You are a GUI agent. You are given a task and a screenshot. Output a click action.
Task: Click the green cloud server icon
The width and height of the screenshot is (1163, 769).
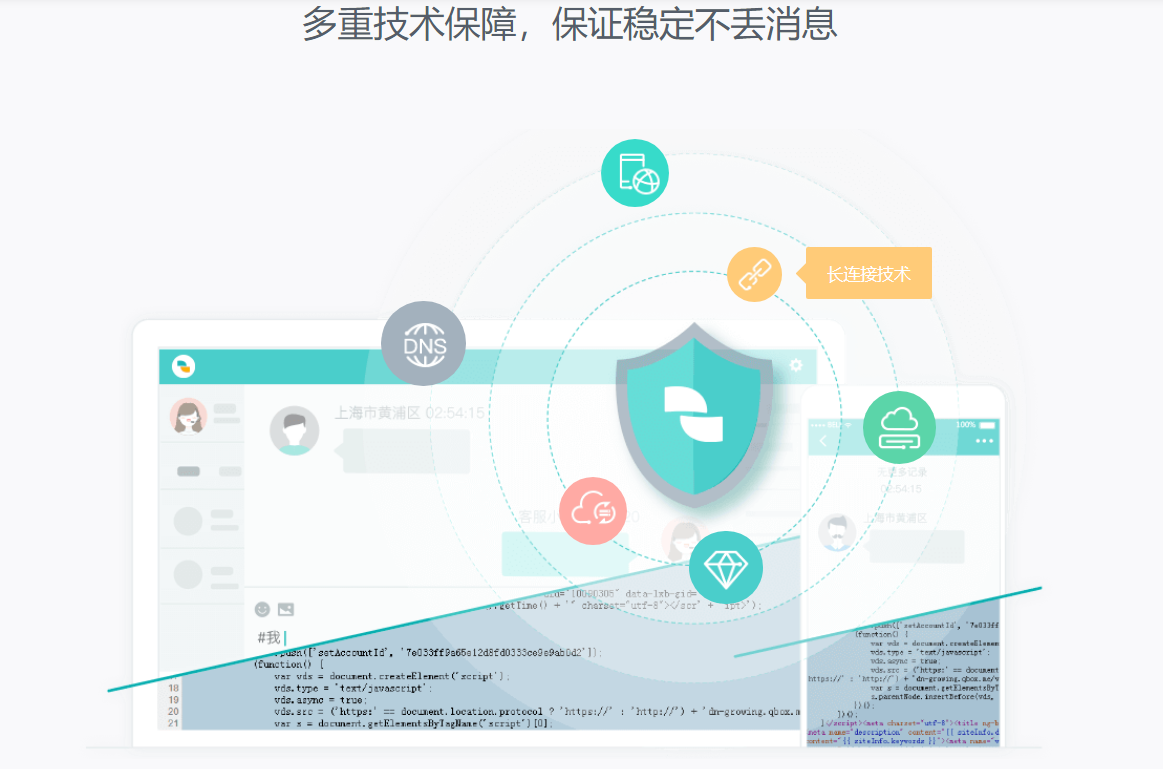(899, 428)
